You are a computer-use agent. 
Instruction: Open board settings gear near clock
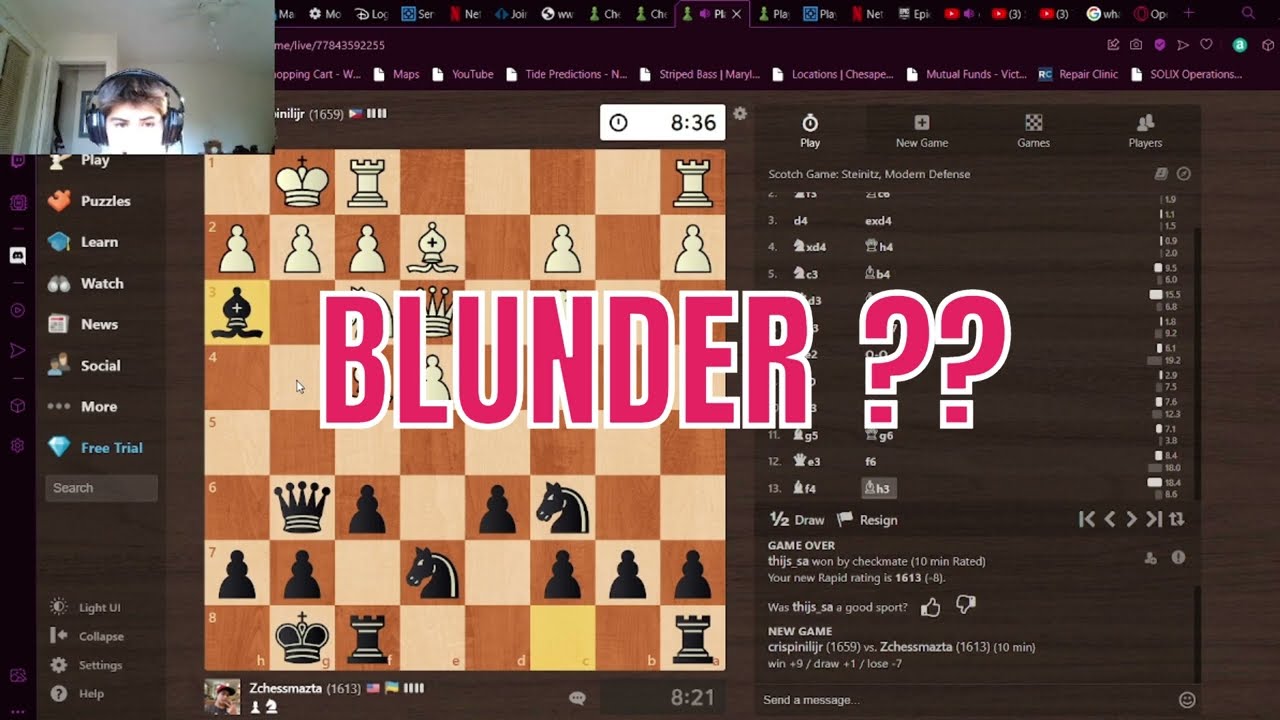tap(740, 114)
